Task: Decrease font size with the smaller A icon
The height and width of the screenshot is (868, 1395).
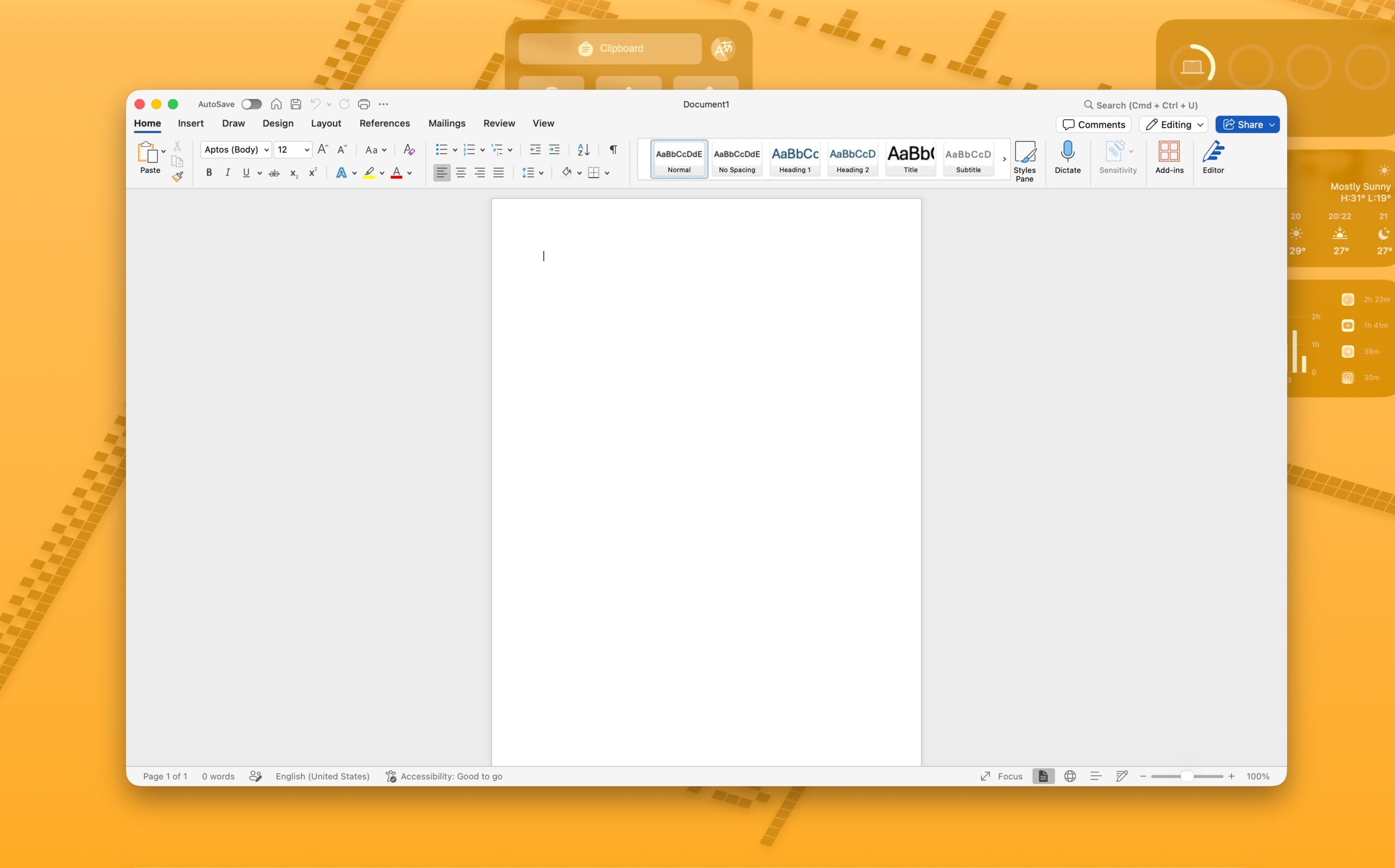Action: coord(342,149)
